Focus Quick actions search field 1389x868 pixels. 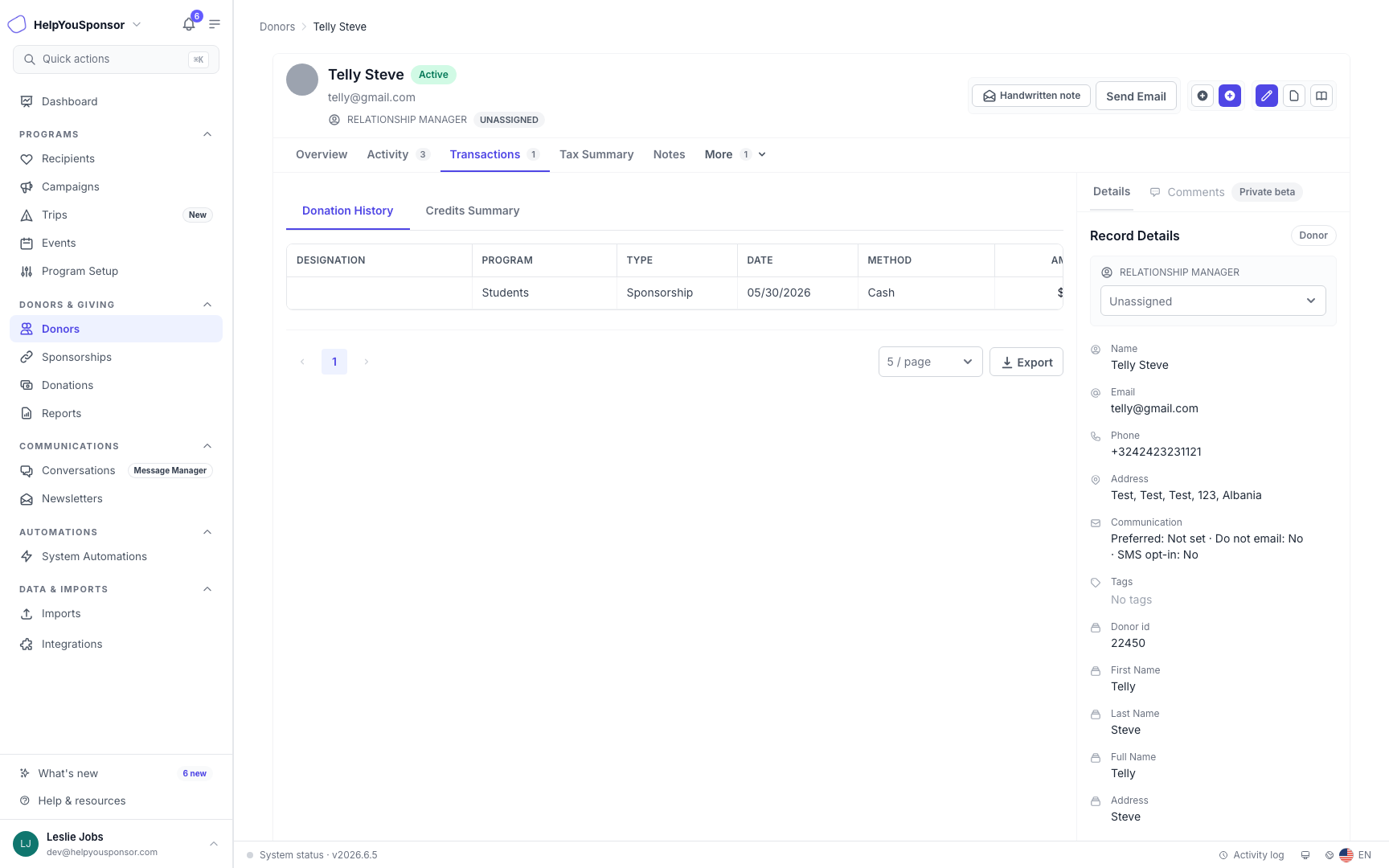tap(116, 59)
